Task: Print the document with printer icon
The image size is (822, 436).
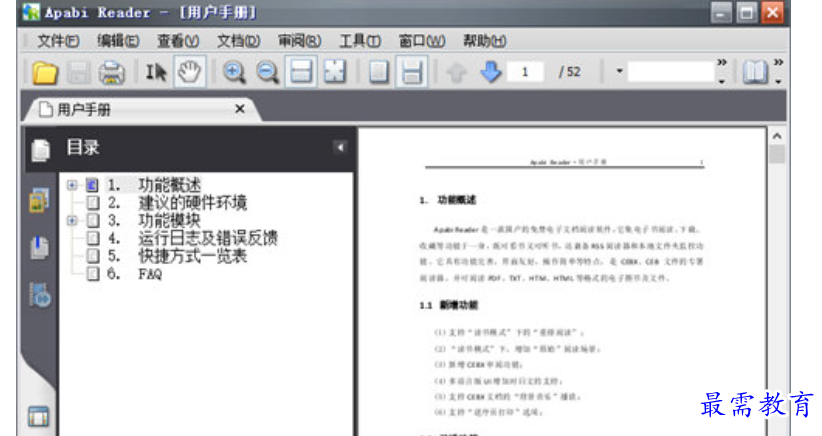Action: (112, 72)
